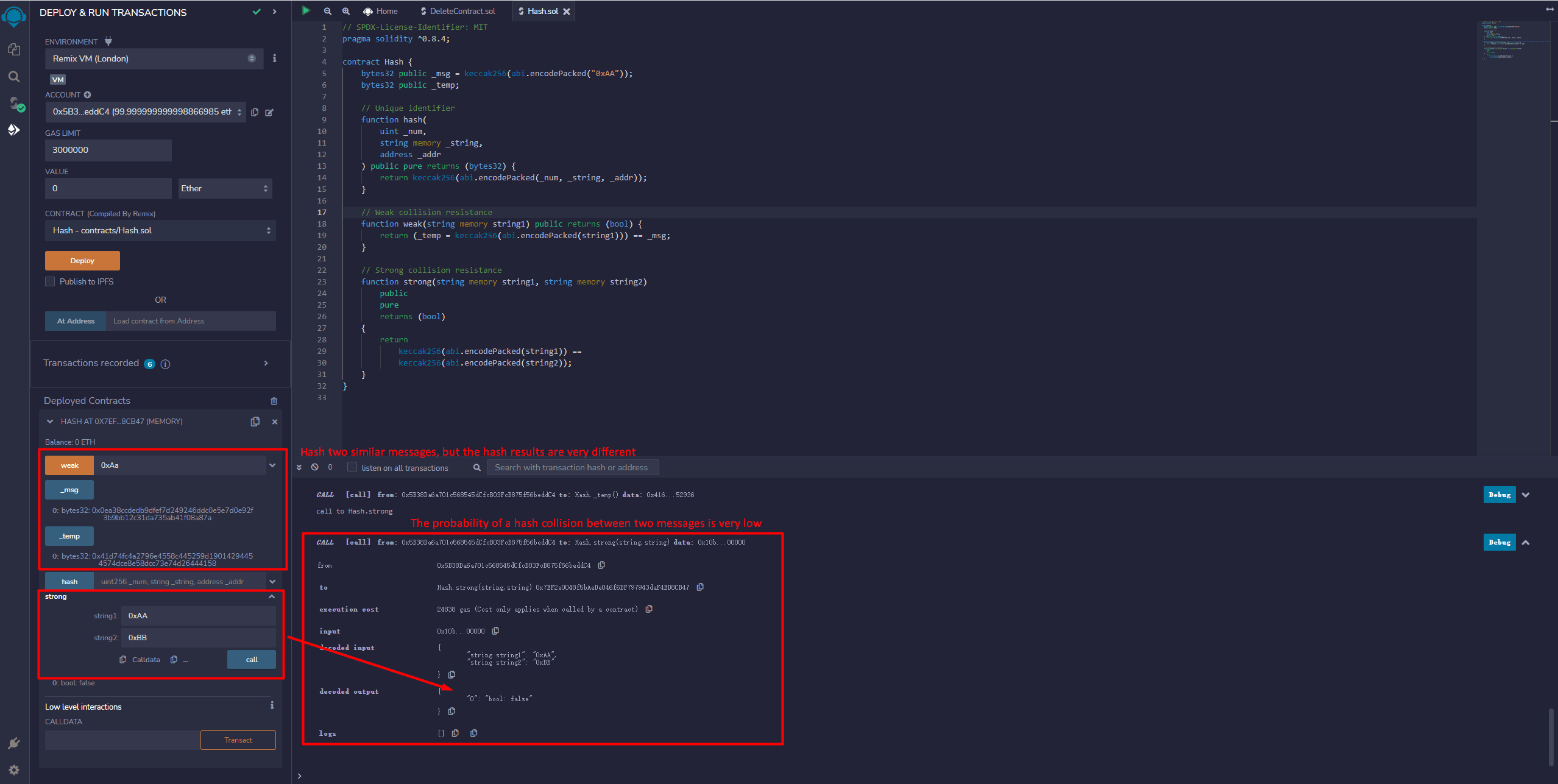
Task: Click the clear console icon in terminal
Action: tap(315, 467)
